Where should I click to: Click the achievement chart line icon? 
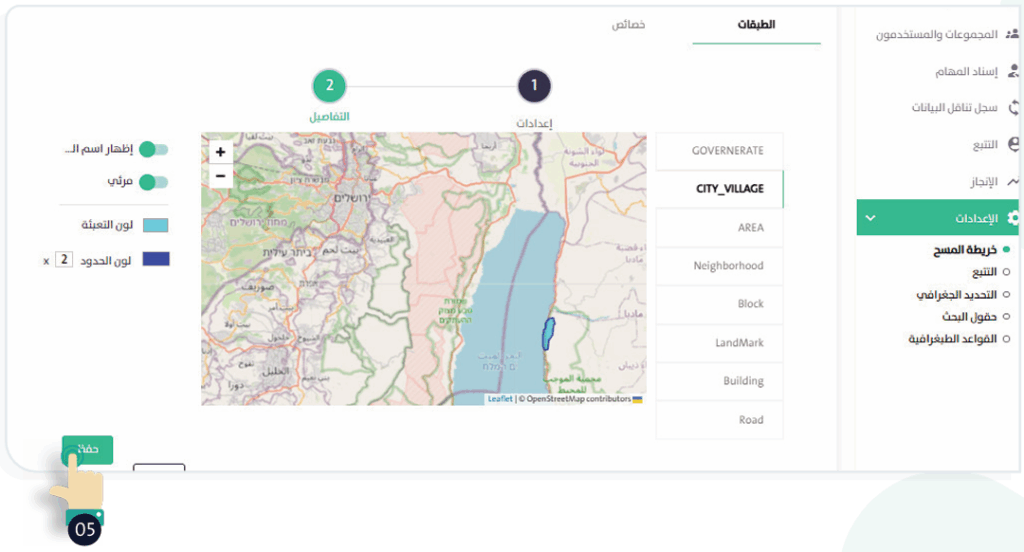pos(1013,181)
